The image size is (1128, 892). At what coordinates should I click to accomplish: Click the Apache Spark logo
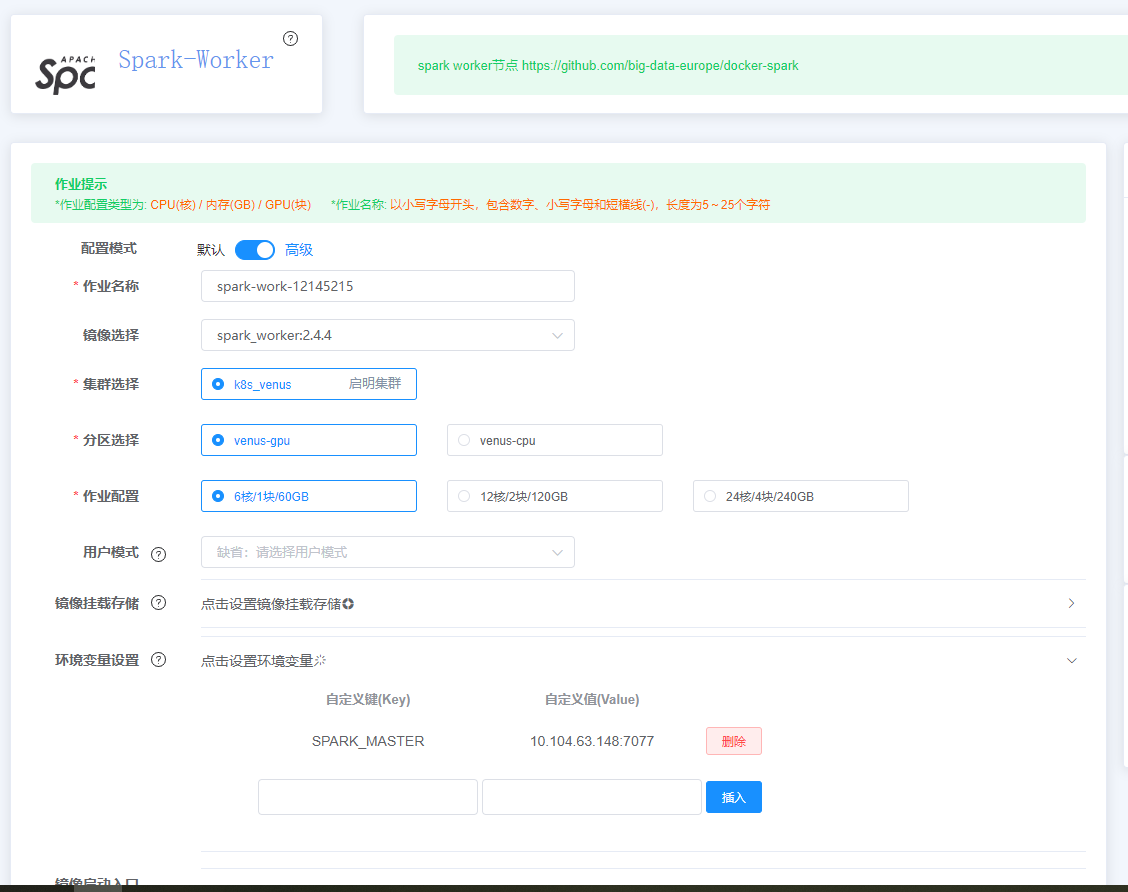pyautogui.click(x=65, y=73)
